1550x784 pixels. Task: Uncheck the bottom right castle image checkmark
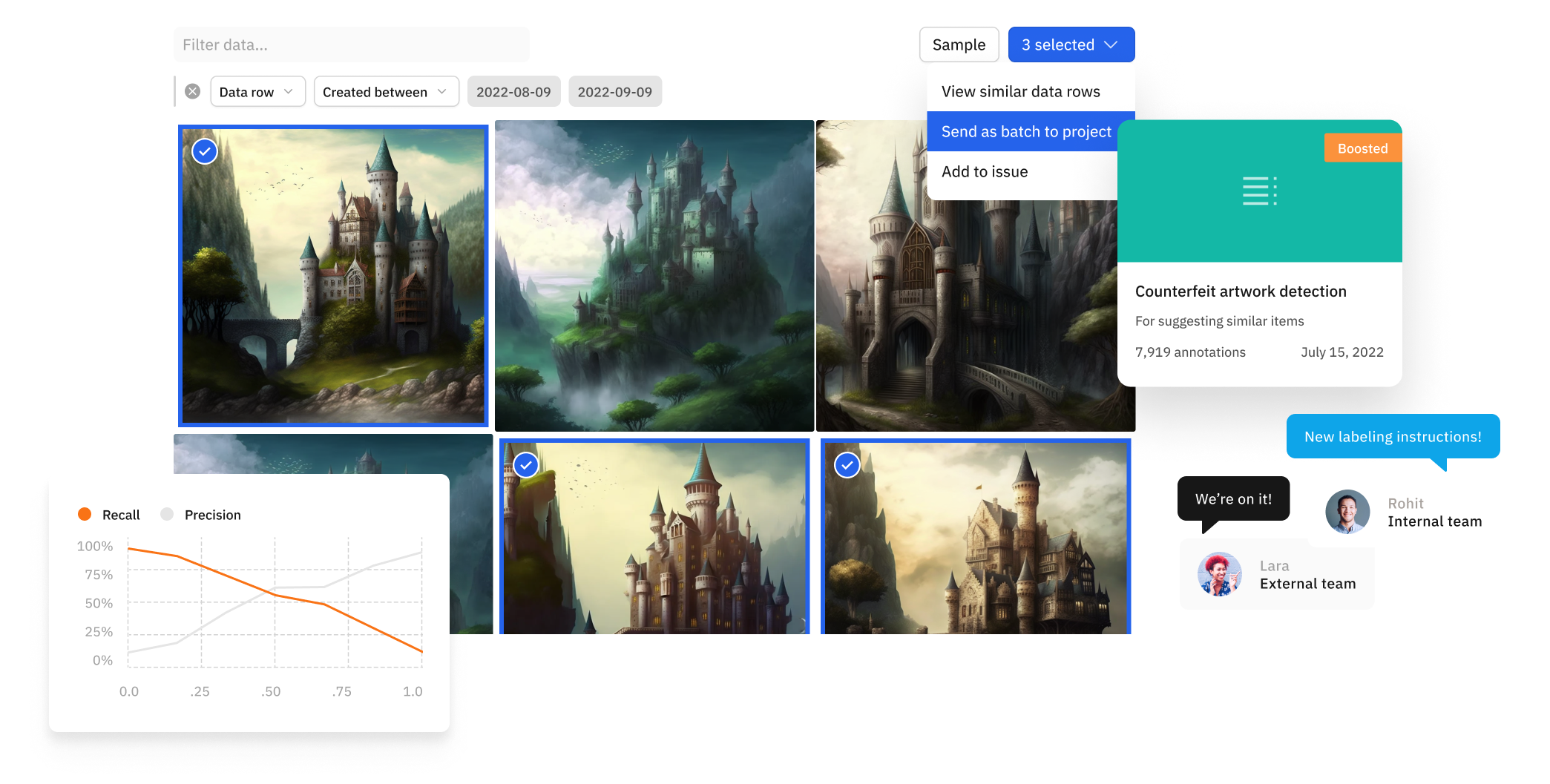click(x=847, y=465)
